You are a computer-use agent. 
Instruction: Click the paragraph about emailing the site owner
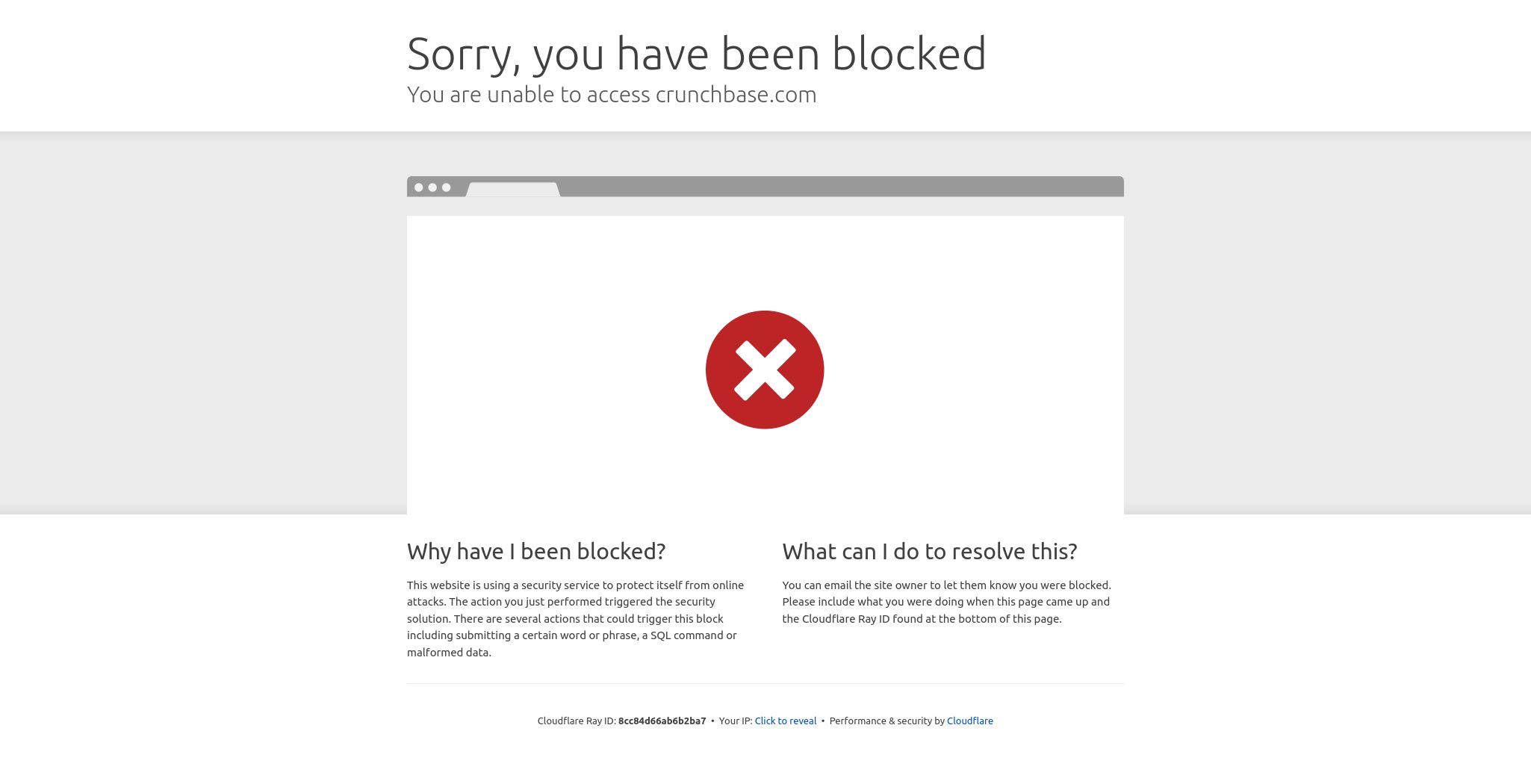(947, 602)
